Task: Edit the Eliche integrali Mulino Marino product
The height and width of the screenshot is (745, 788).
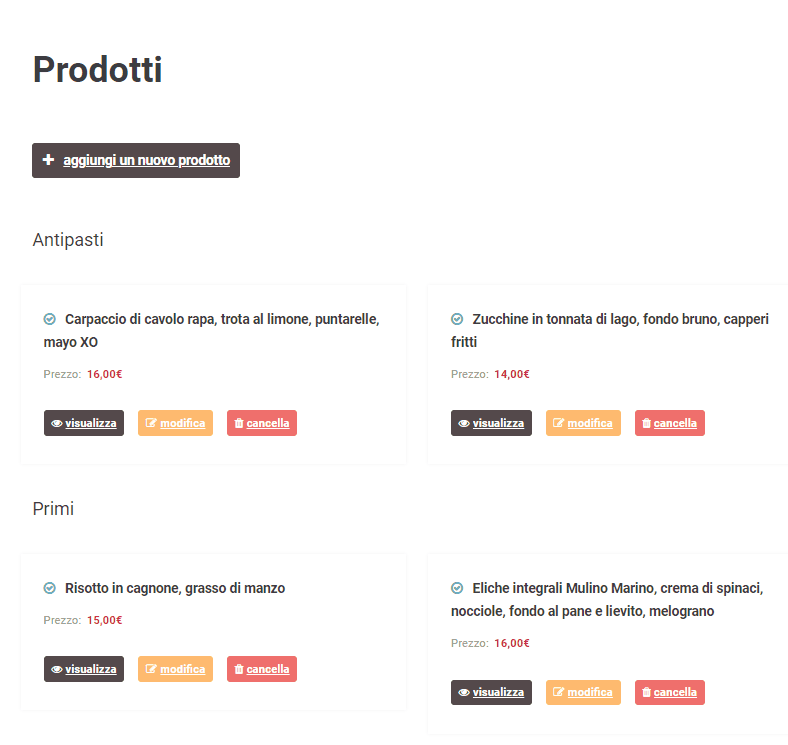Action: tap(583, 693)
